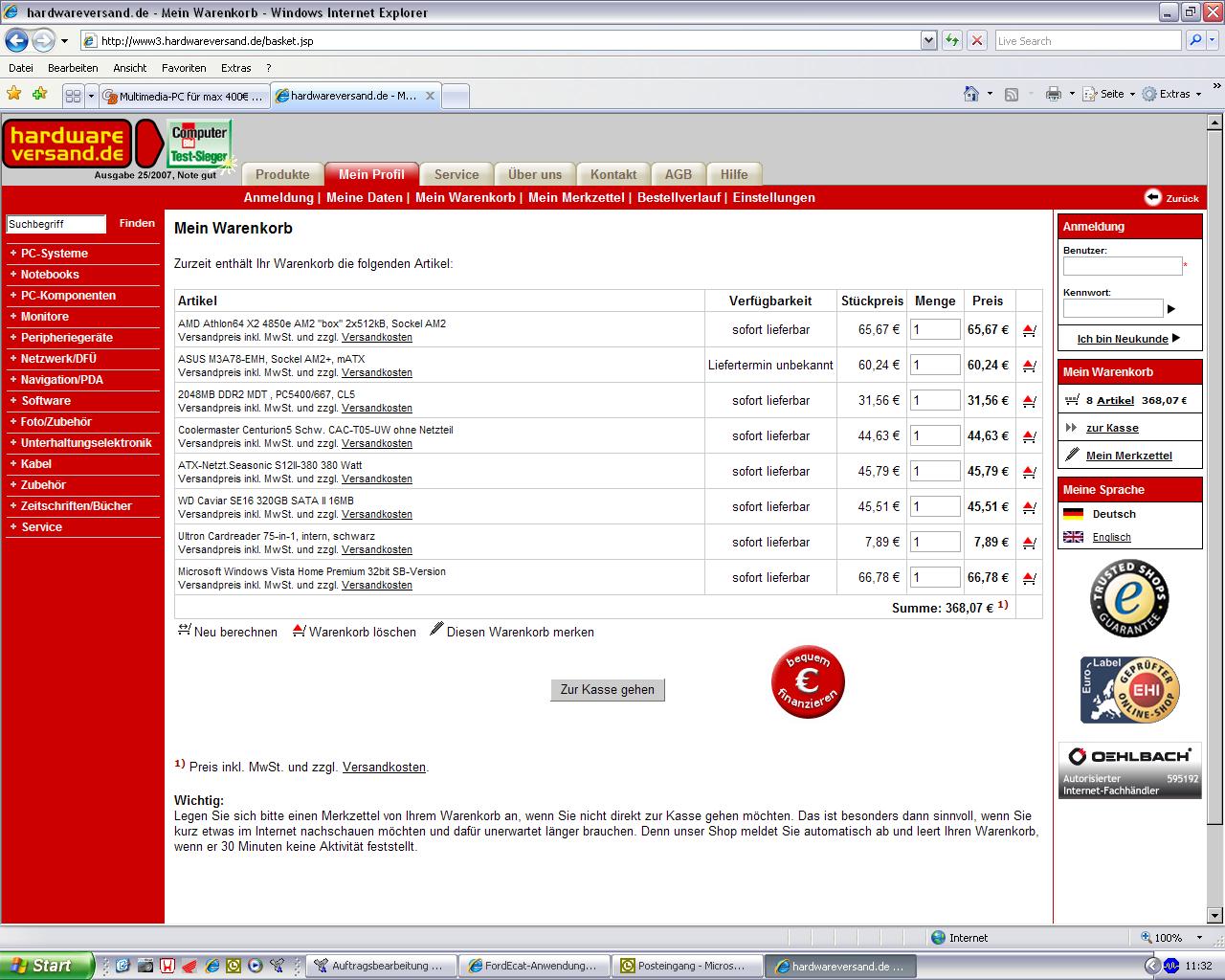The width and height of the screenshot is (1225, 980).
Task: Open the Quick Tabs list dropdown arrow
Action: (x=91, y=96)
